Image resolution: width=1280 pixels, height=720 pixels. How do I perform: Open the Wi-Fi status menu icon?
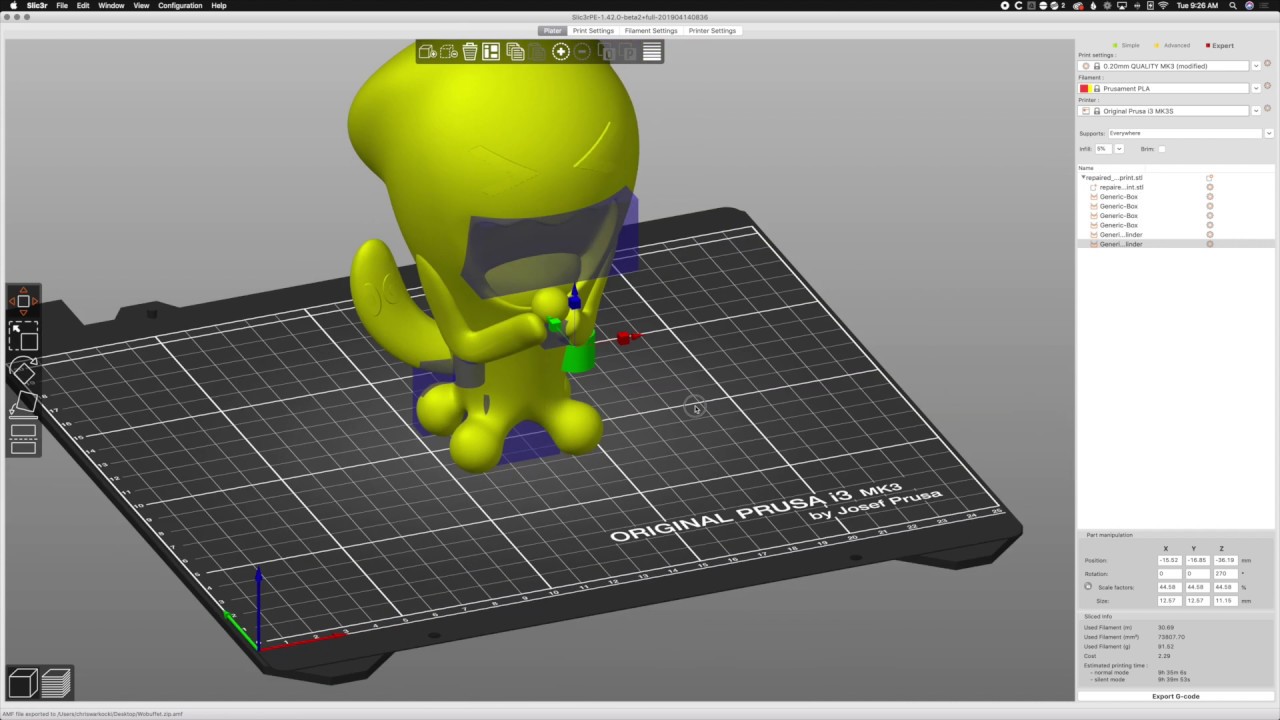[1163, 6]
